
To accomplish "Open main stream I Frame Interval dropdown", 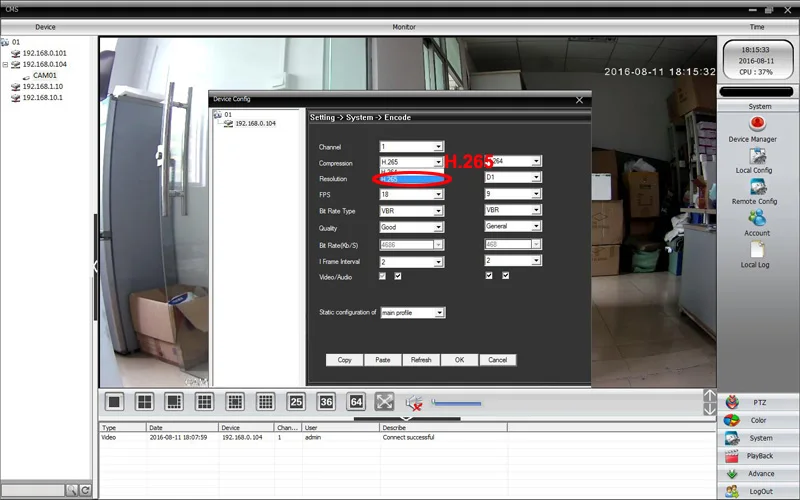I will tap(411, 262).
